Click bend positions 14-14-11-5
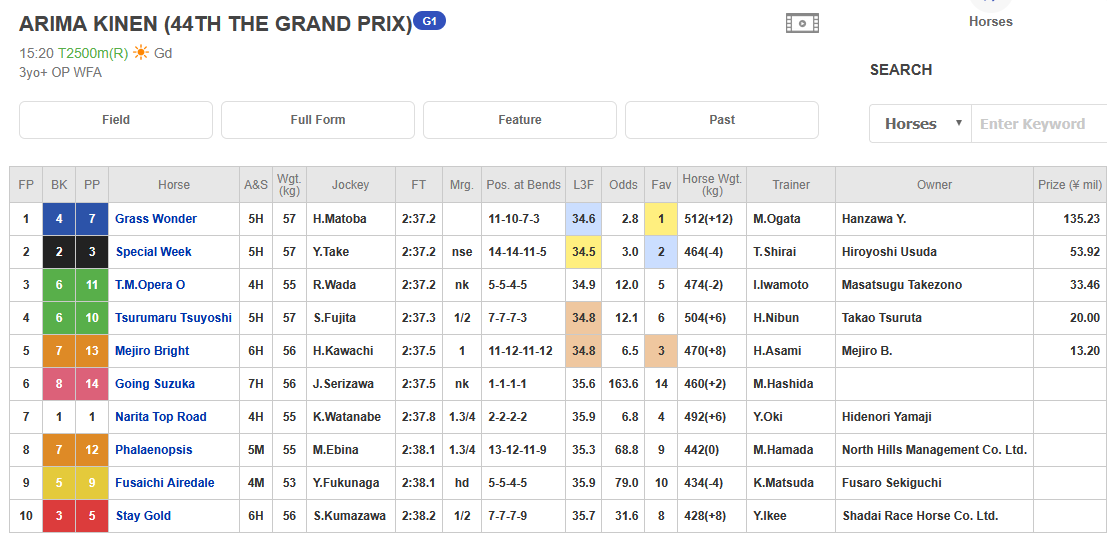Image resolution: width=1107 pixels, height=533 pixels. tap(517, 252)
